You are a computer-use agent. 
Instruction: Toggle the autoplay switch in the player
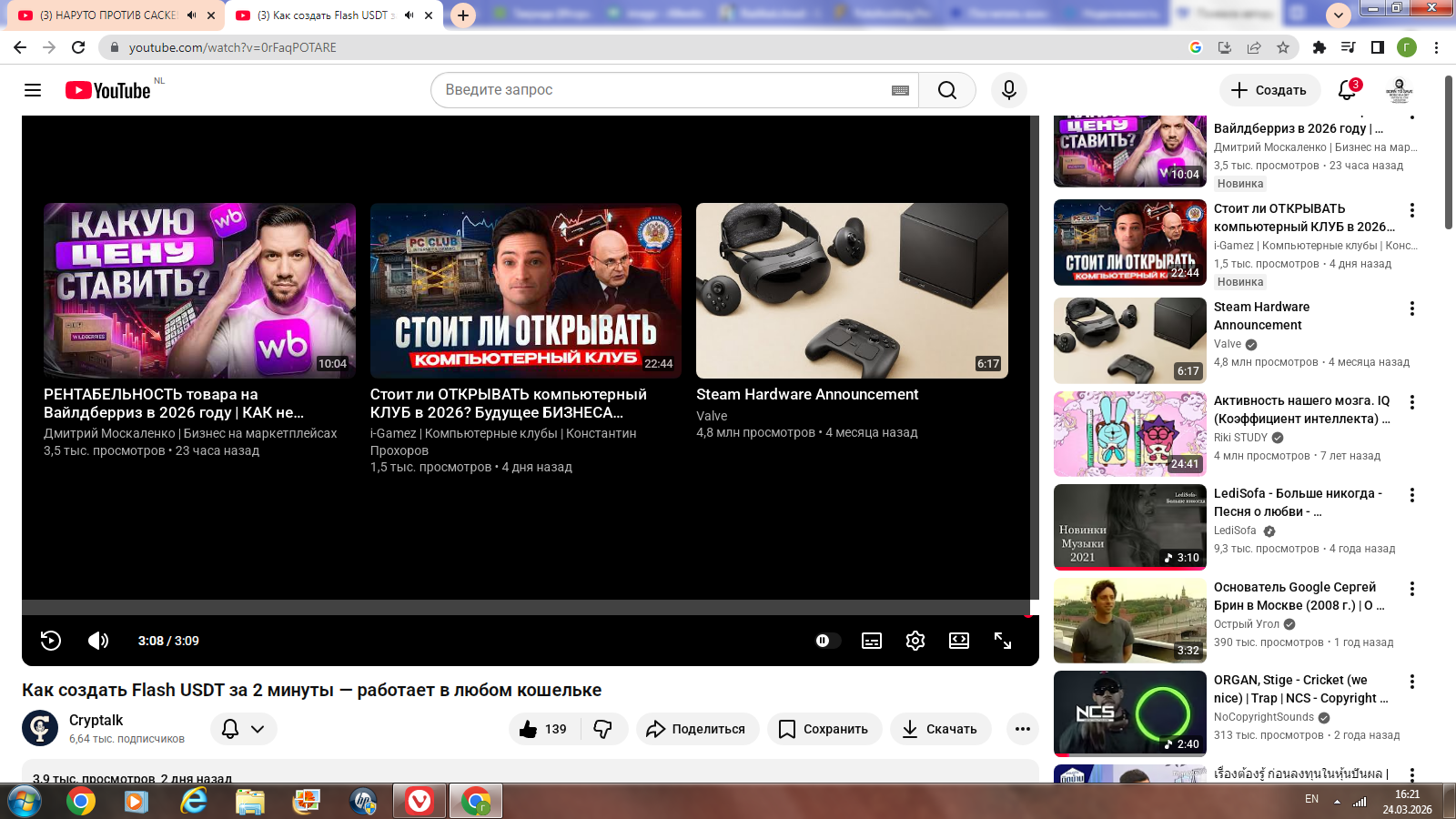pyautogui.click(x=826, y=641)
